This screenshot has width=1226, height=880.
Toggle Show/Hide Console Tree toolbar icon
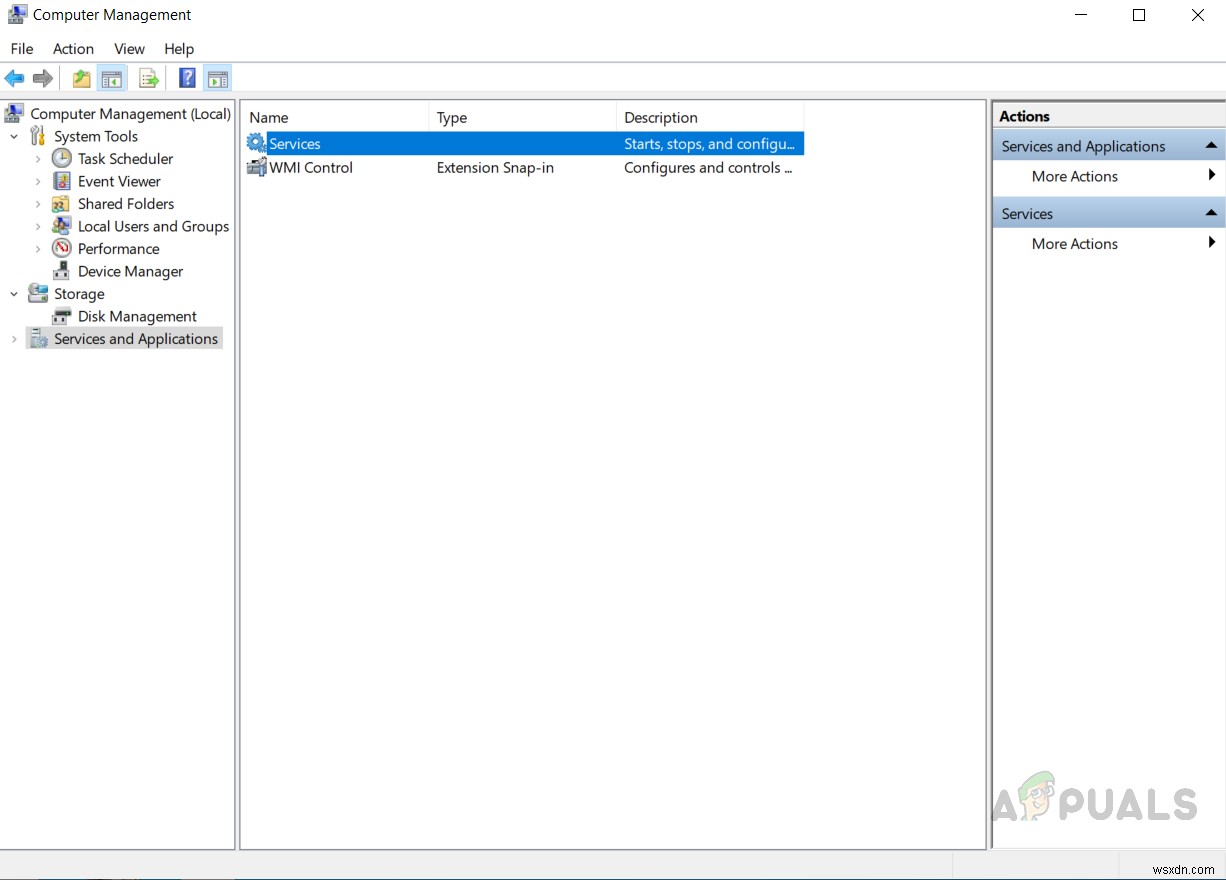pos(112,79)
